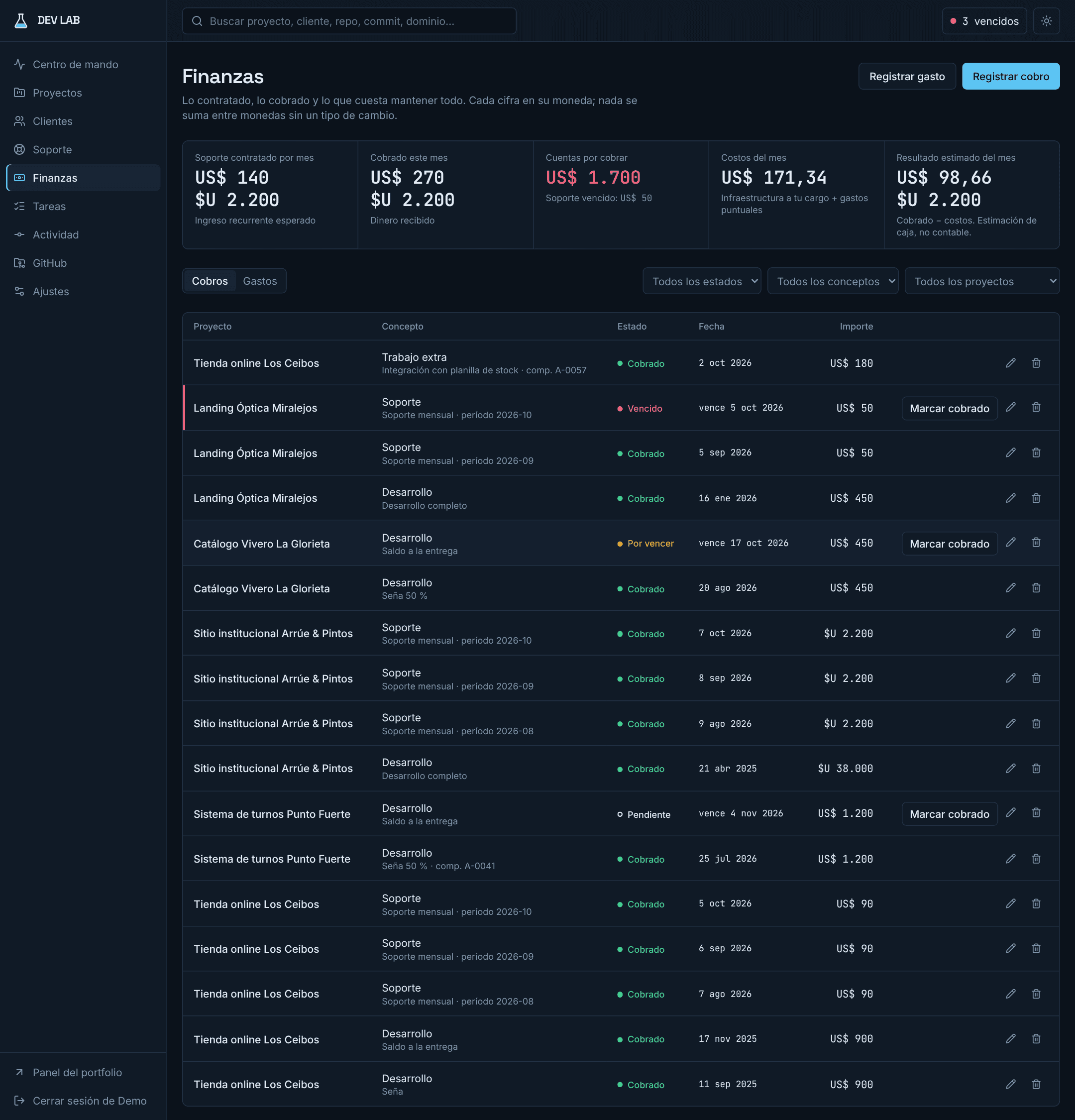Open Clientes in the sidebar

(x=84, y=121)
